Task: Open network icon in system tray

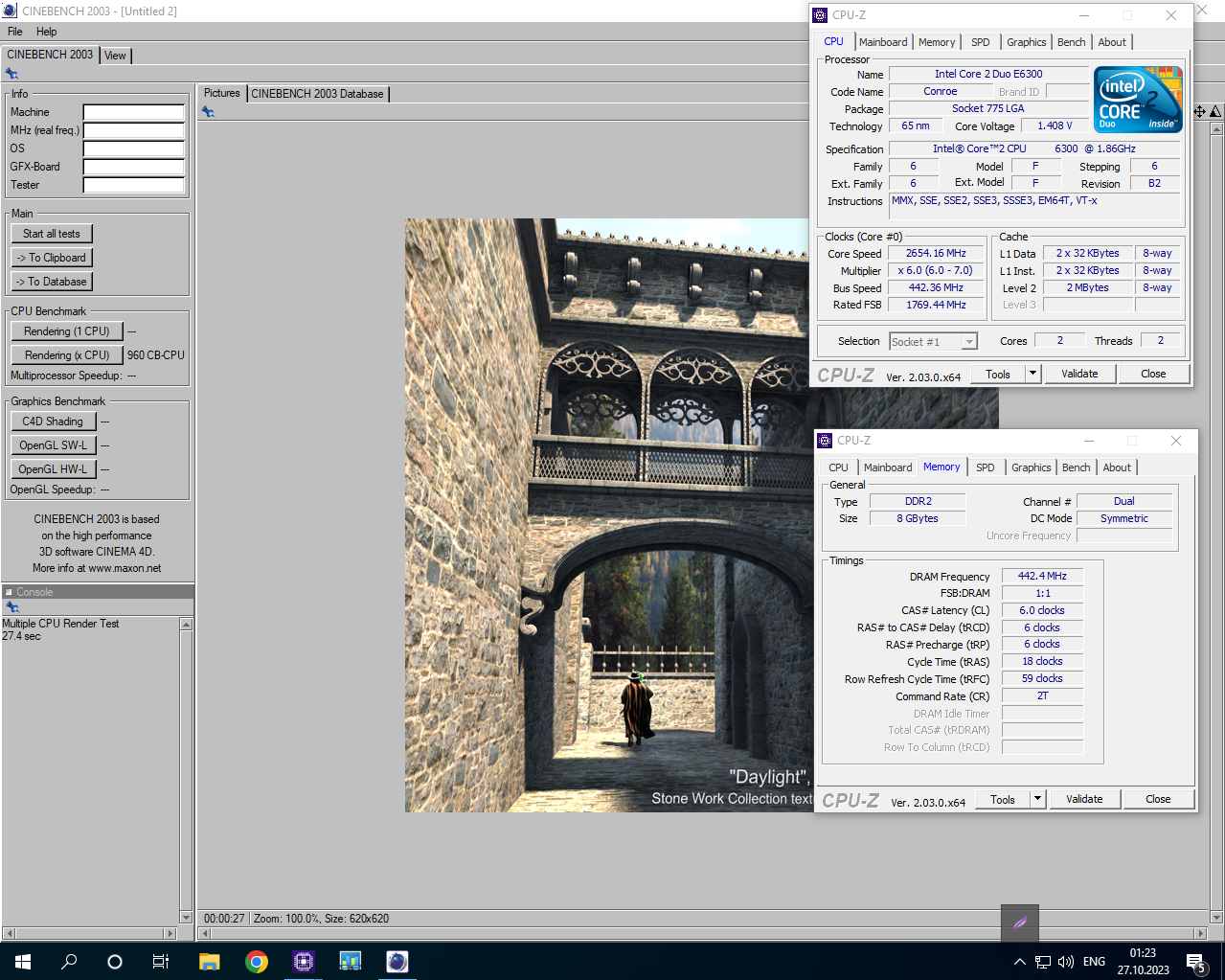Action: coord(1043,961)
